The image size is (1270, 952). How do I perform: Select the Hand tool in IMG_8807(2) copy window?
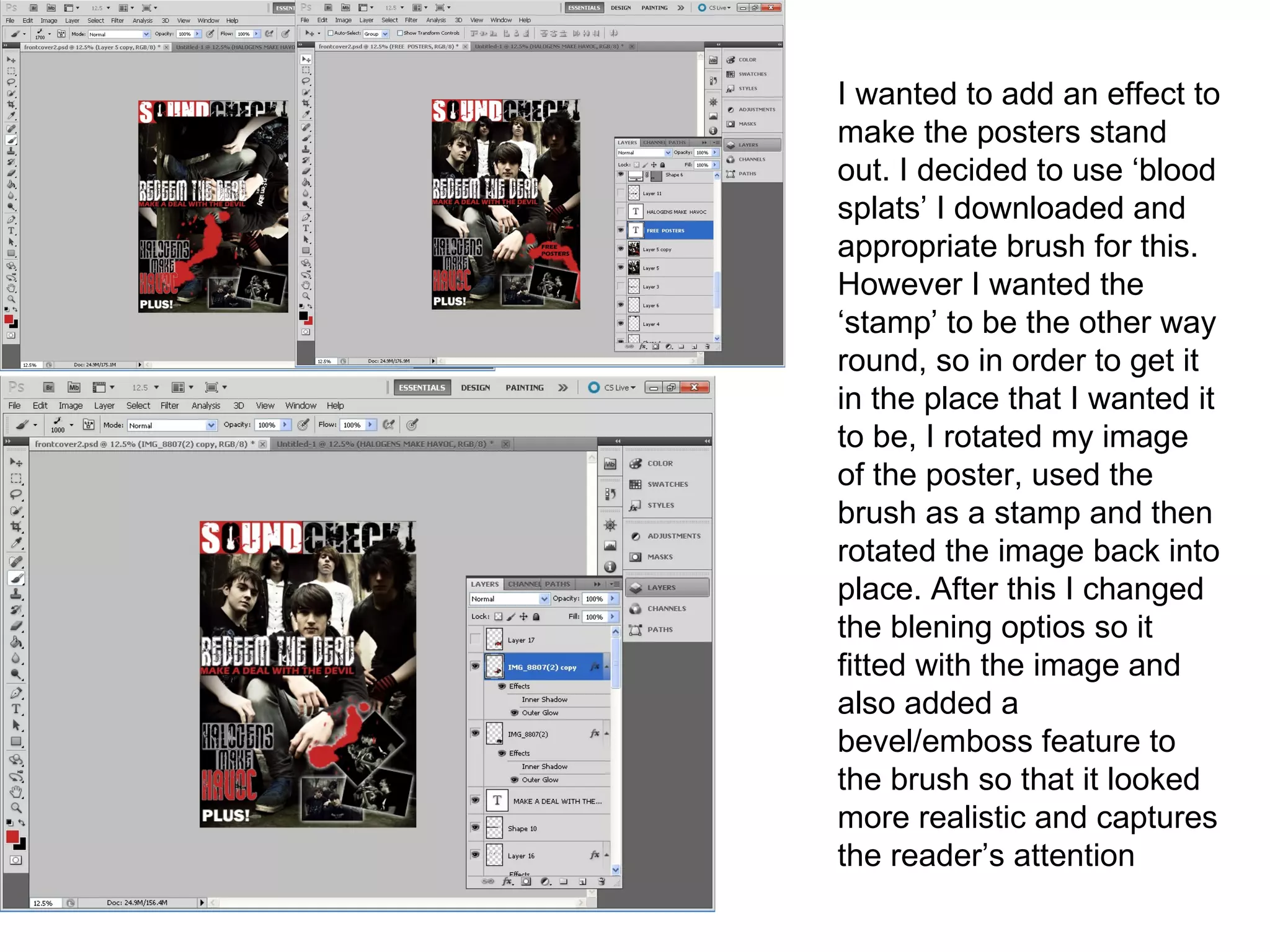(x=16, y=792)
